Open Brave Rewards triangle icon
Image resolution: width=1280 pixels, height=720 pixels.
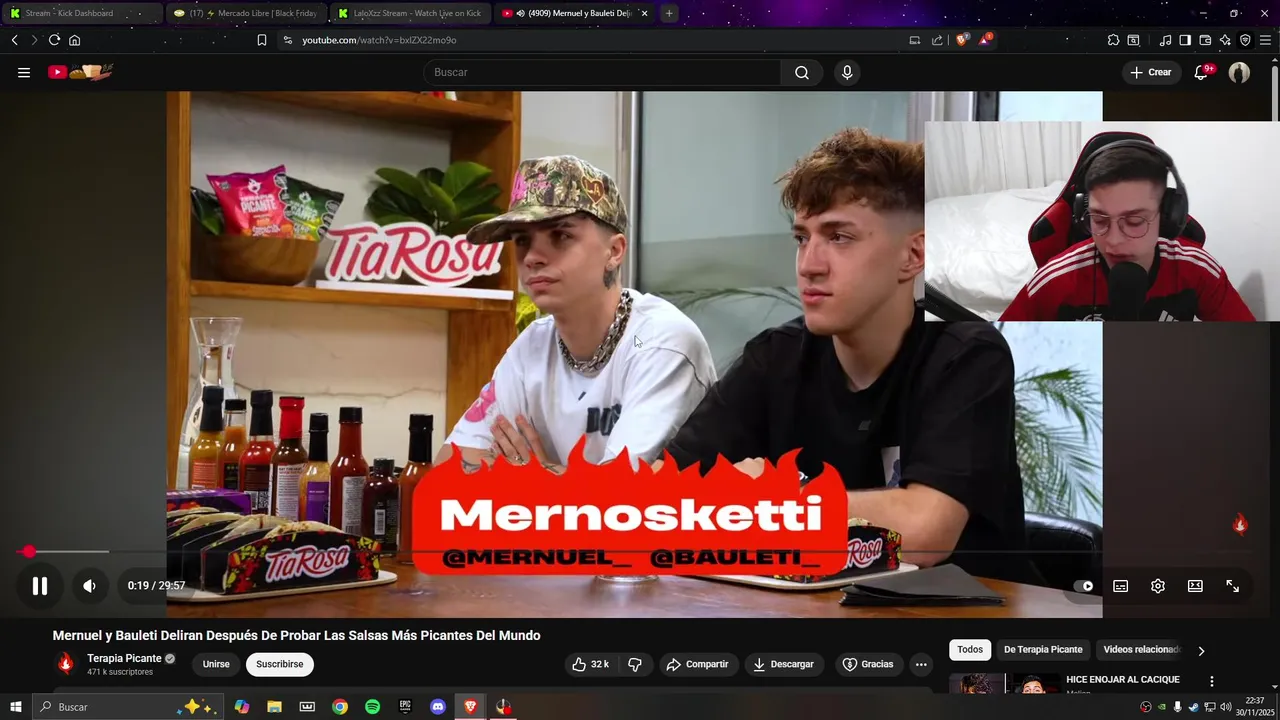(x=986, y=39)
